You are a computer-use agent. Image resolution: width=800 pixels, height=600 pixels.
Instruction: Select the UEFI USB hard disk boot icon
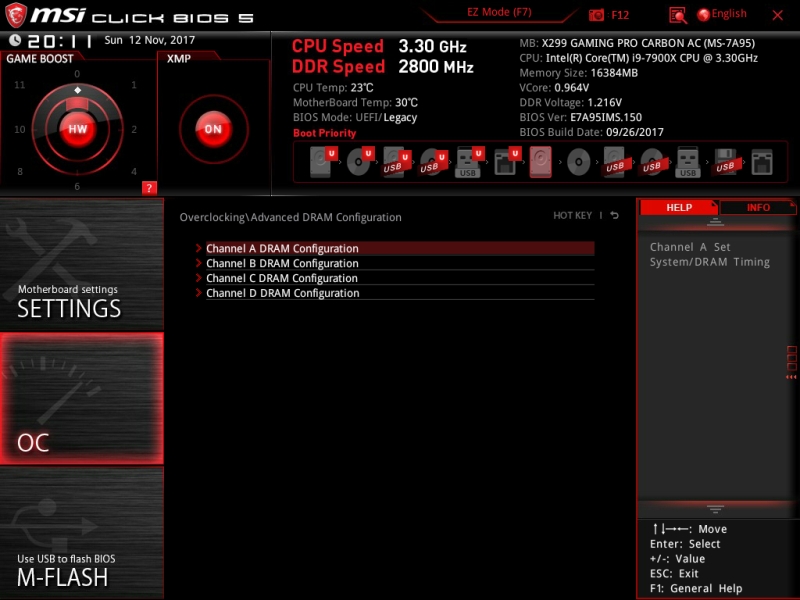pos(396,162)
